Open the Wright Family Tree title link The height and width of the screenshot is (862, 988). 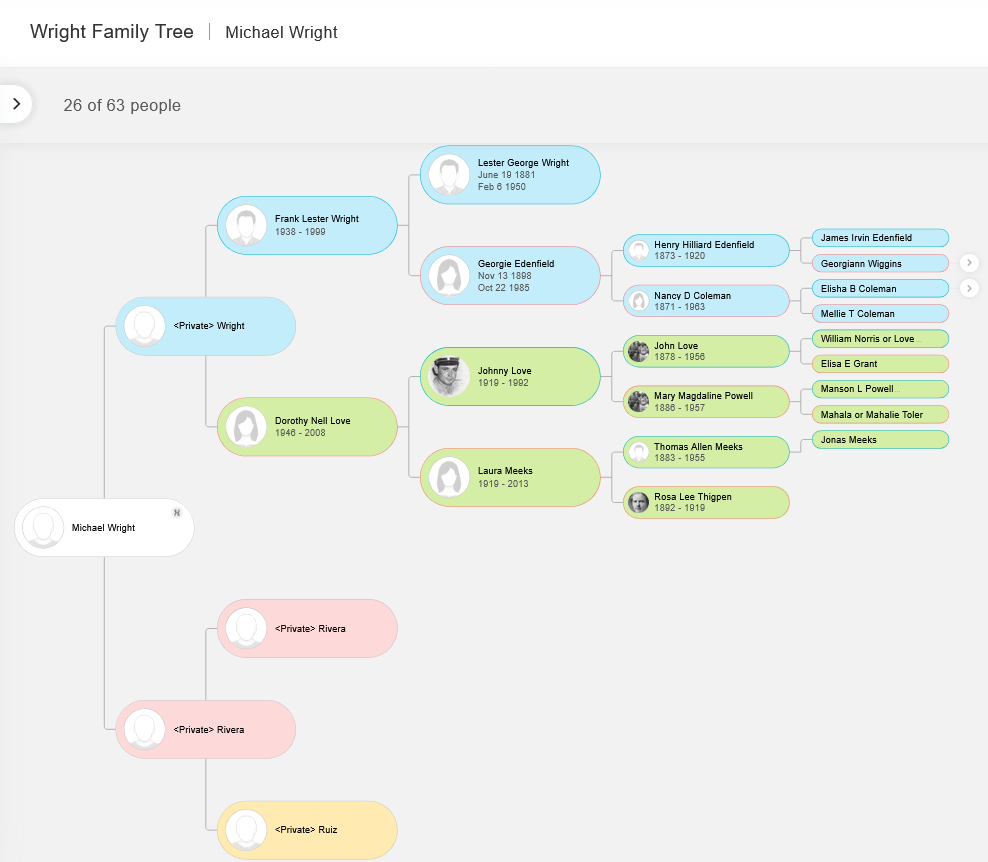(x=112, y=32)
